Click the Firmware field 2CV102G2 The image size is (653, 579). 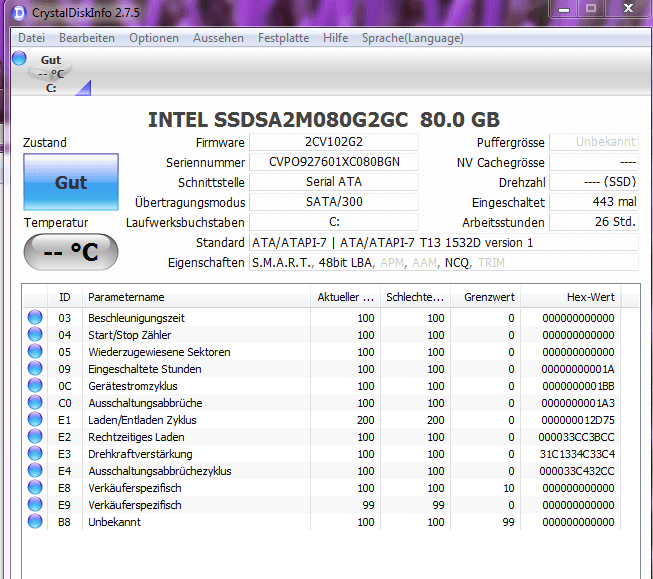pyautogui.click(x=334, y=142)
